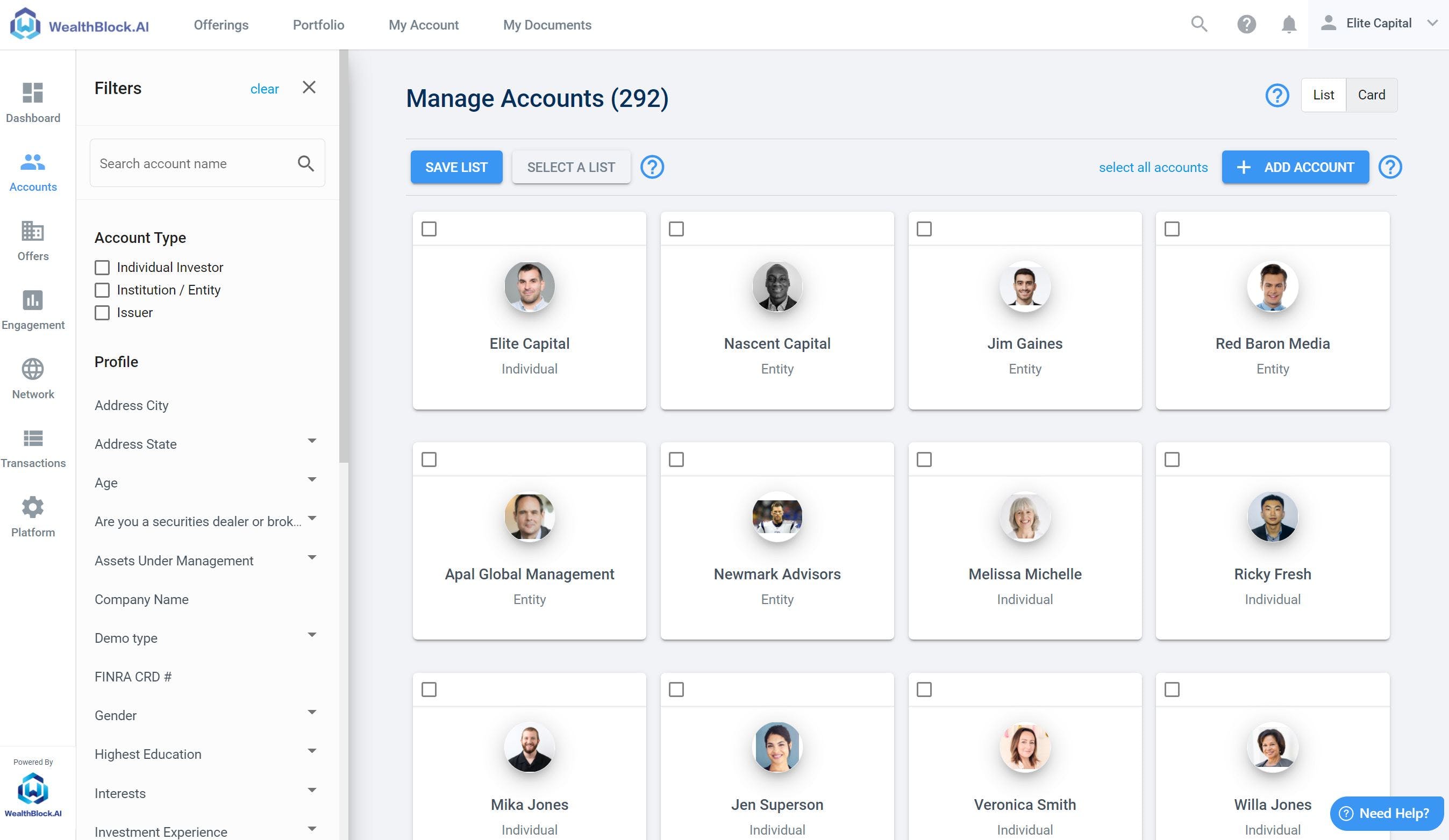This screenshot has width=1449, height=840.
Task: Switch to the List view tab
Action: 1323,95
